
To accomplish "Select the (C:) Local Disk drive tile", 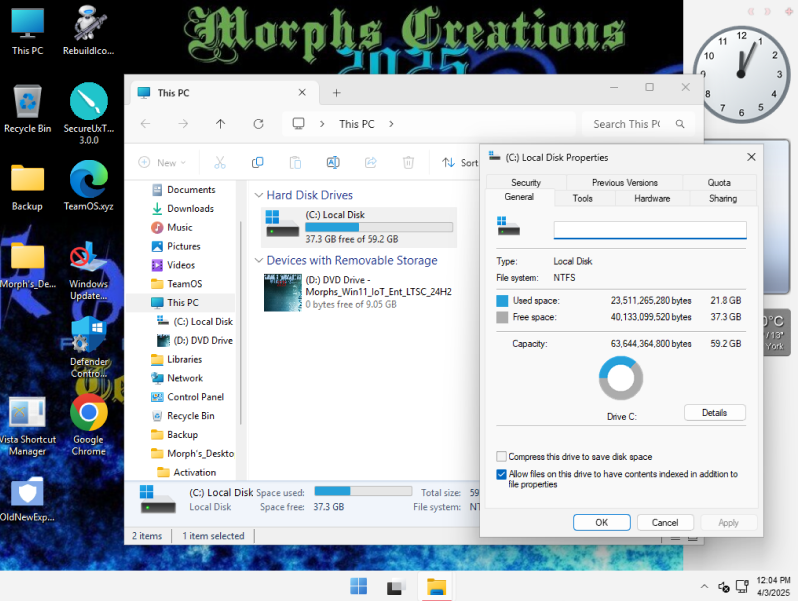I will (359, 227).
